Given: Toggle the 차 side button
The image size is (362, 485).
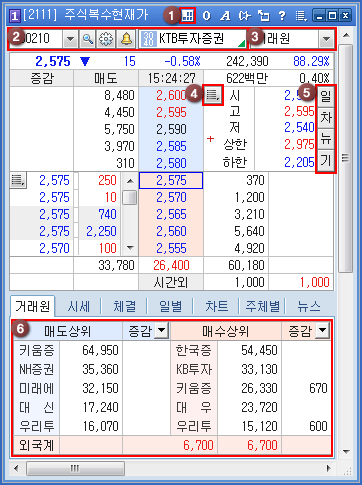Looking at the screenshot, I should pos(326,117).
